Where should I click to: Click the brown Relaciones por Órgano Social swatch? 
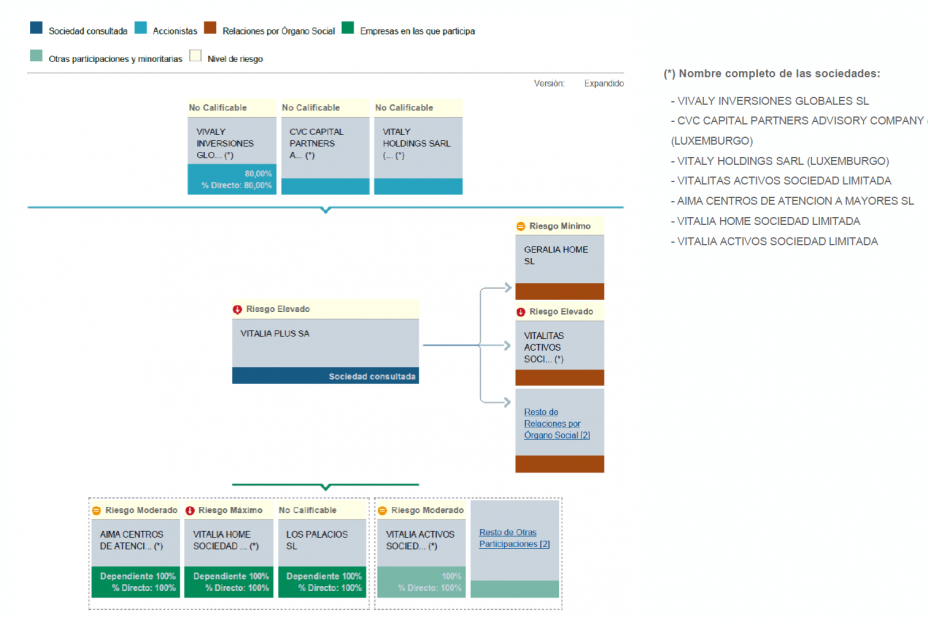[x=211, y=30]
